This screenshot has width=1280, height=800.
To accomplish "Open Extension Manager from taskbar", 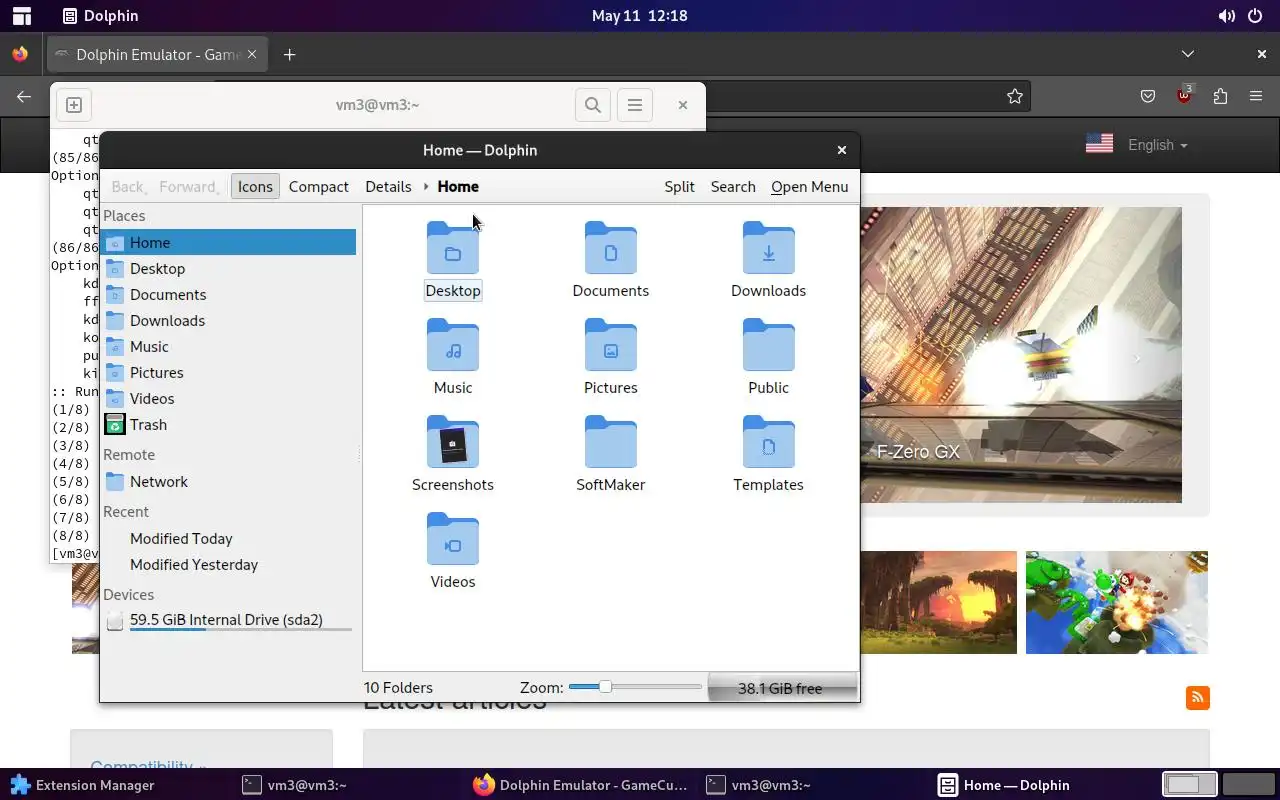I will [x=82, y=785].
